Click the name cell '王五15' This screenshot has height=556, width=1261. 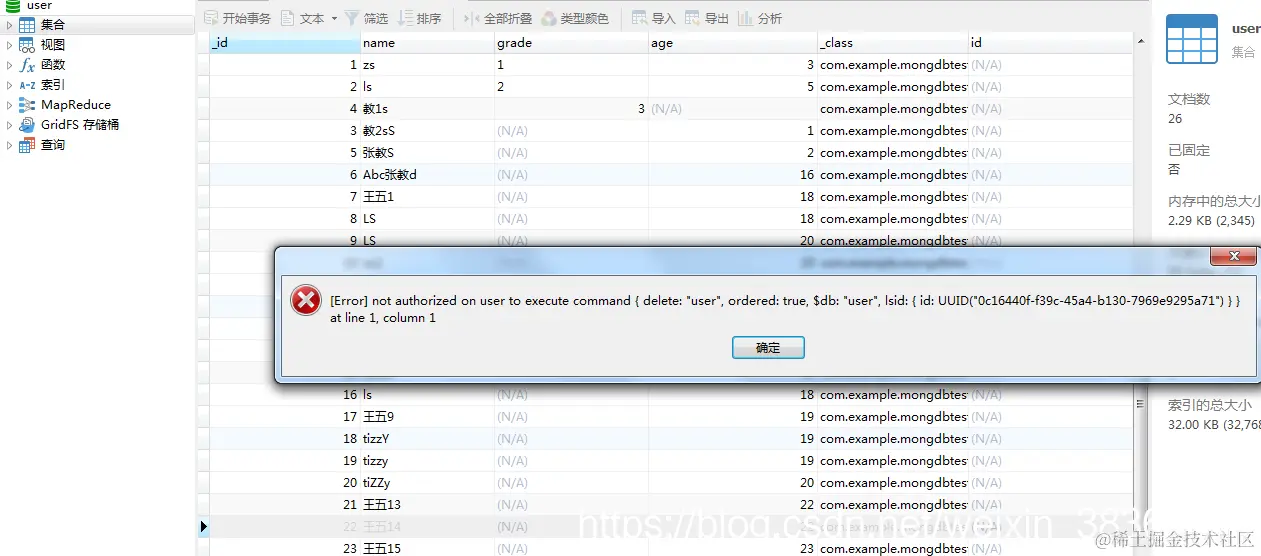(x=427, y=549)
